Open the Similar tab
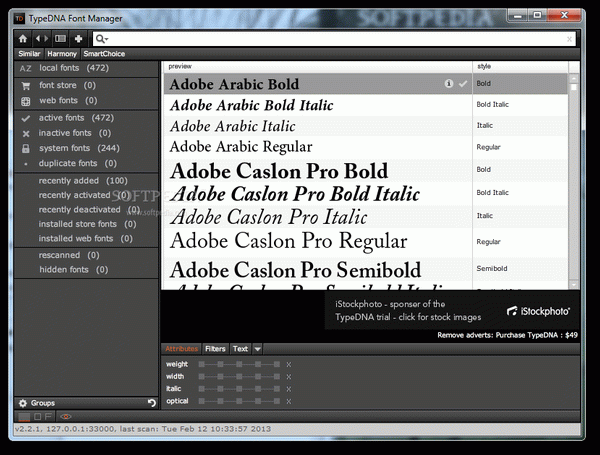Viewport: 600px width, 455px height. [x=29, y=54]
